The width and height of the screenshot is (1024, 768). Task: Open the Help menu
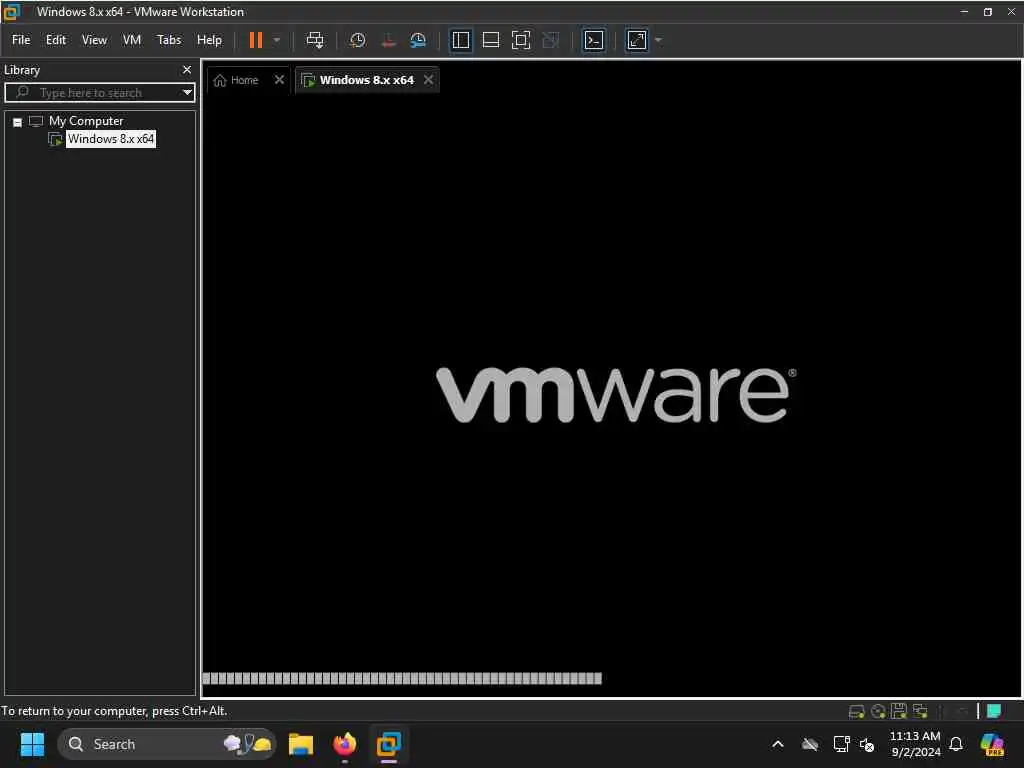(209, 40)
